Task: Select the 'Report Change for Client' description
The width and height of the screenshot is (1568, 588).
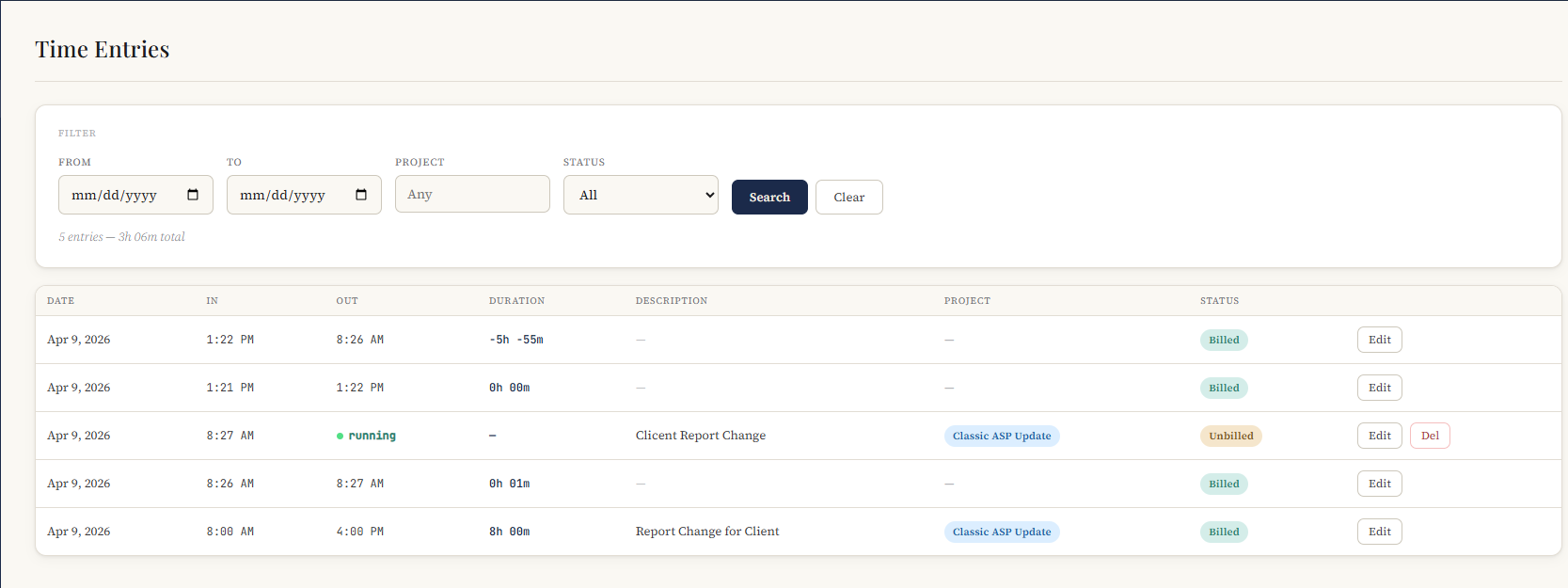Action: point(707,531)
